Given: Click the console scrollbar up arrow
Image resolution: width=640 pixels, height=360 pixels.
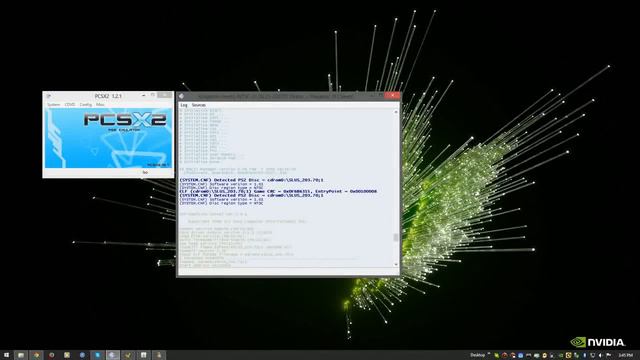Looking at the screenshot, I should (x=396, y=111).
